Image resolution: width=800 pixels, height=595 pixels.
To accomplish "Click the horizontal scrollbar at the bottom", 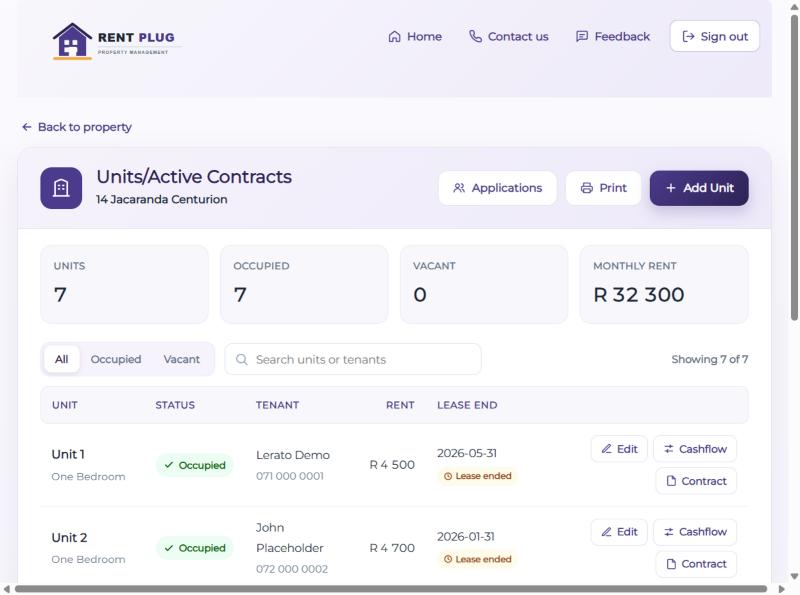I will pyautogui.click(x=391, y=589).
